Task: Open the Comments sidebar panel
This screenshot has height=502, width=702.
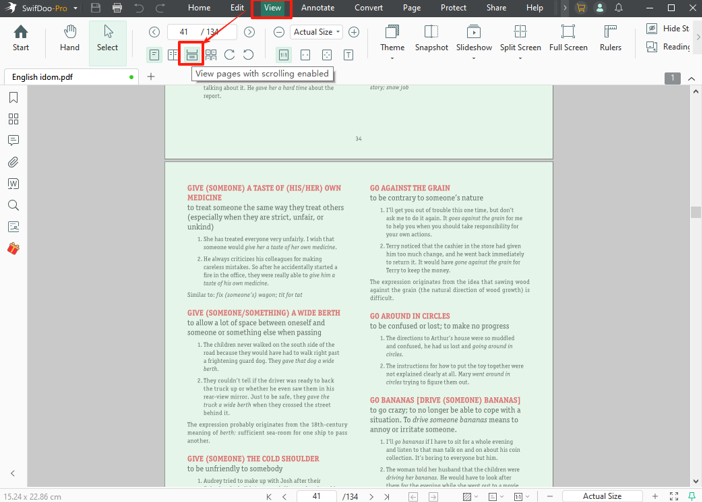Action: tap(13, 140)
